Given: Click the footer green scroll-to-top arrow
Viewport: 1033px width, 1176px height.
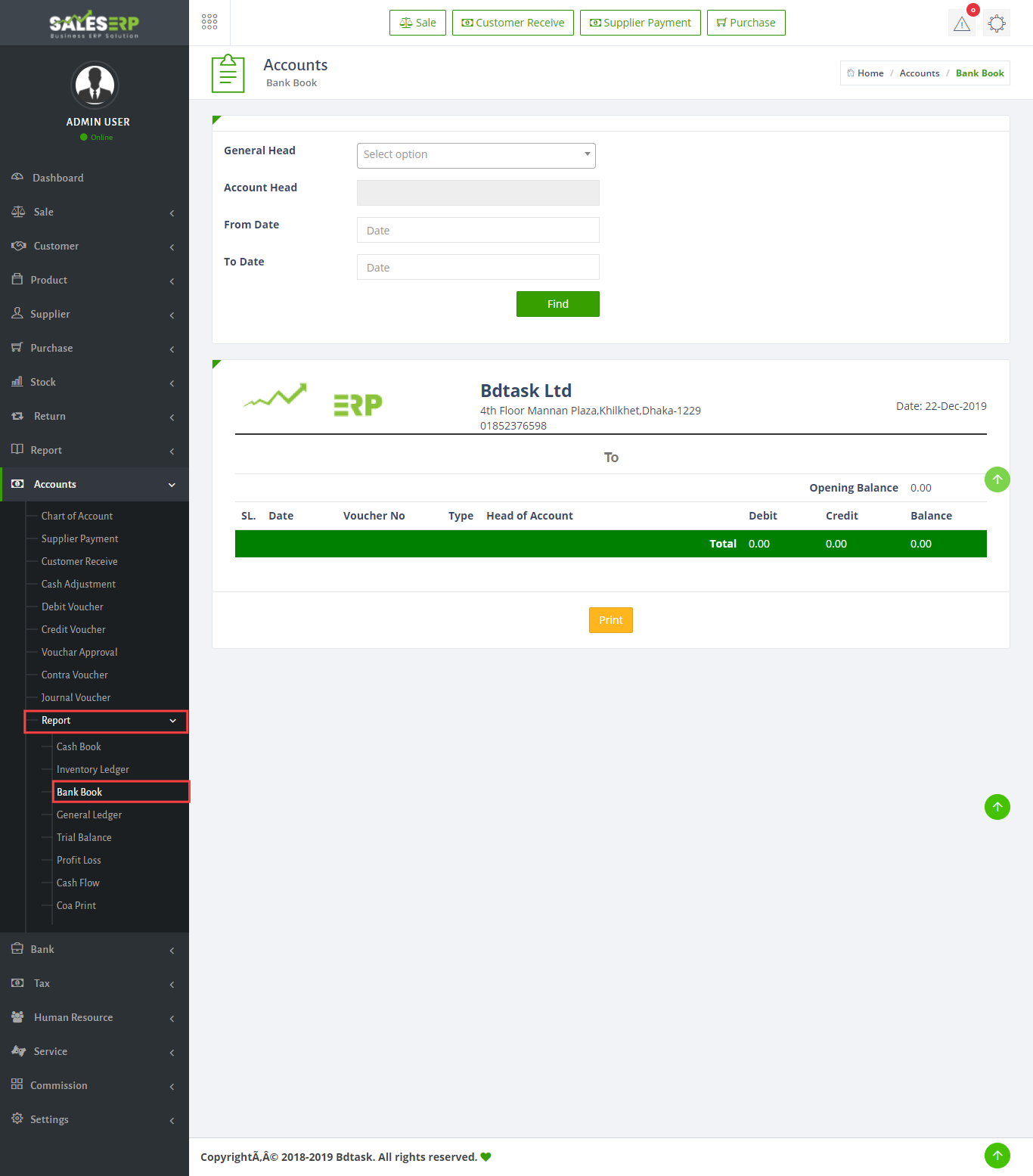Looking at the screenshot, I should [997, 1155].
